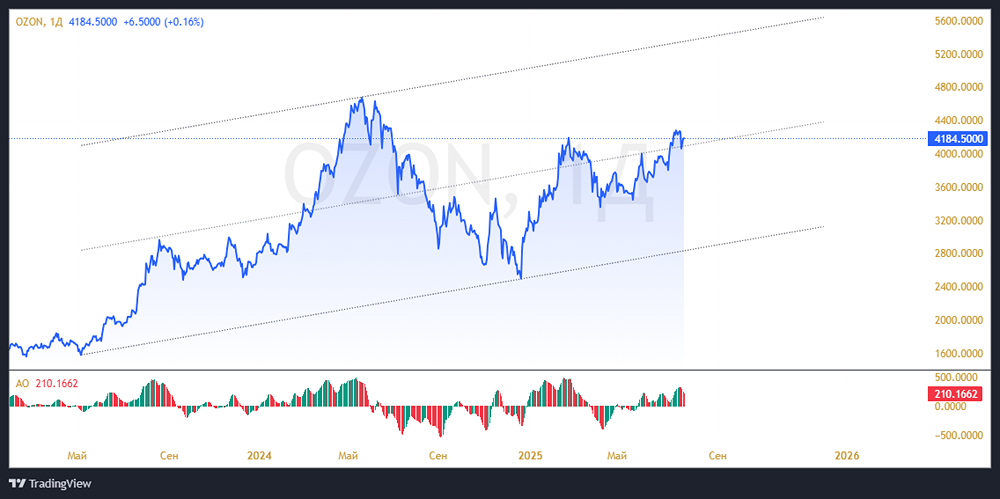Viewport: 1000px width, 499px height.
Task: Click the Сен label before 2026
Action: 717,456
